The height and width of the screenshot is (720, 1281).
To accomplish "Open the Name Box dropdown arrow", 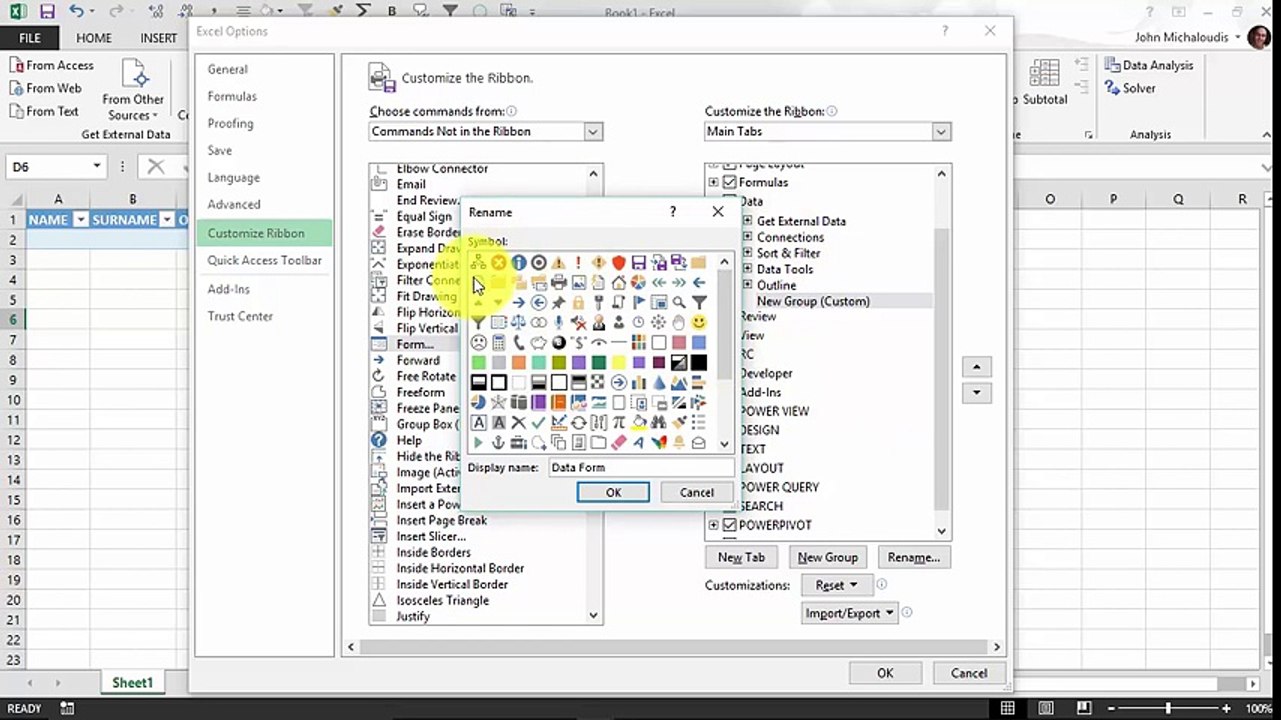I will (x=97, y=166).
